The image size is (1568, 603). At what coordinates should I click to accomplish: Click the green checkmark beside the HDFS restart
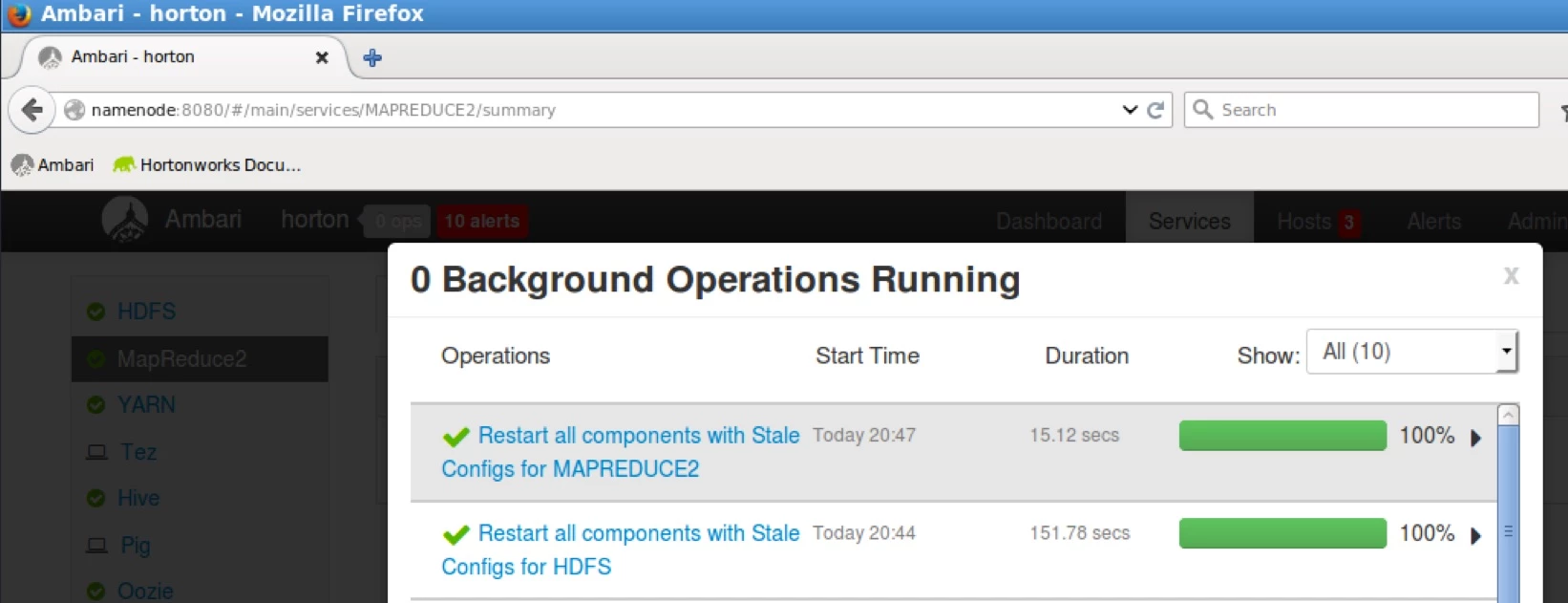tap(456, 534)
